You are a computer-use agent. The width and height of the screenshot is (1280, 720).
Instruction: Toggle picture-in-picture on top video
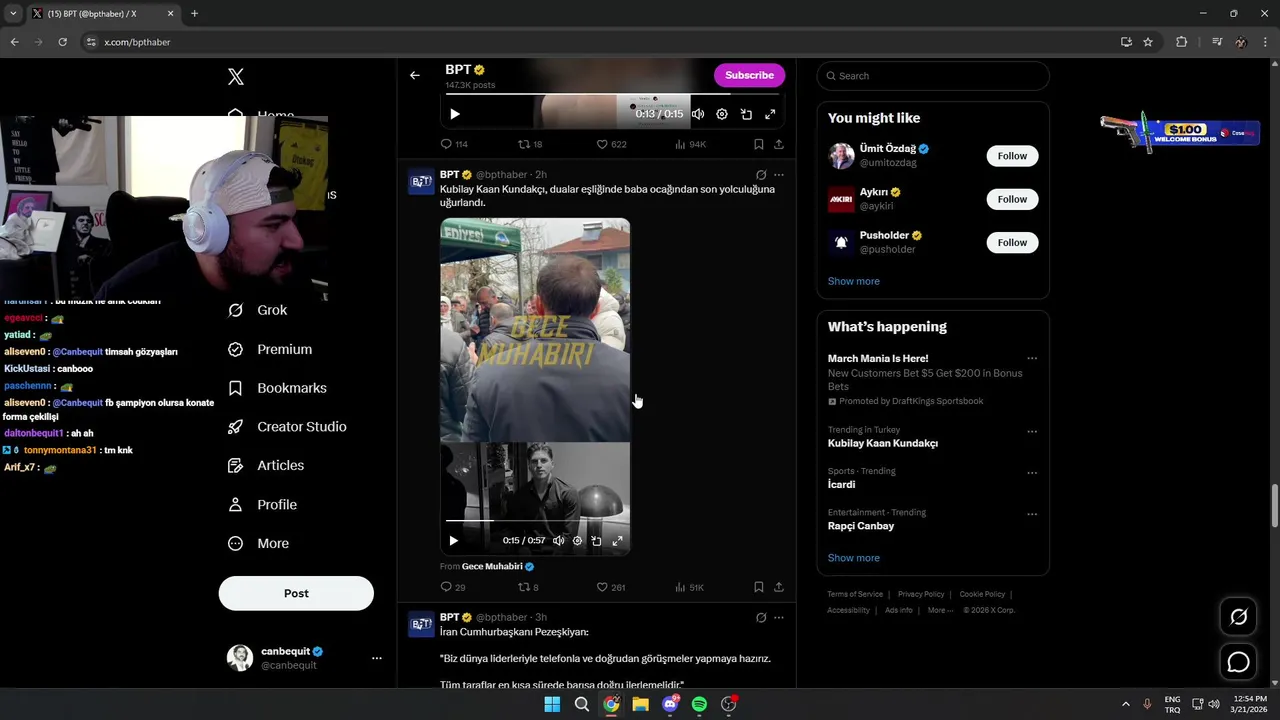point(746,114)
